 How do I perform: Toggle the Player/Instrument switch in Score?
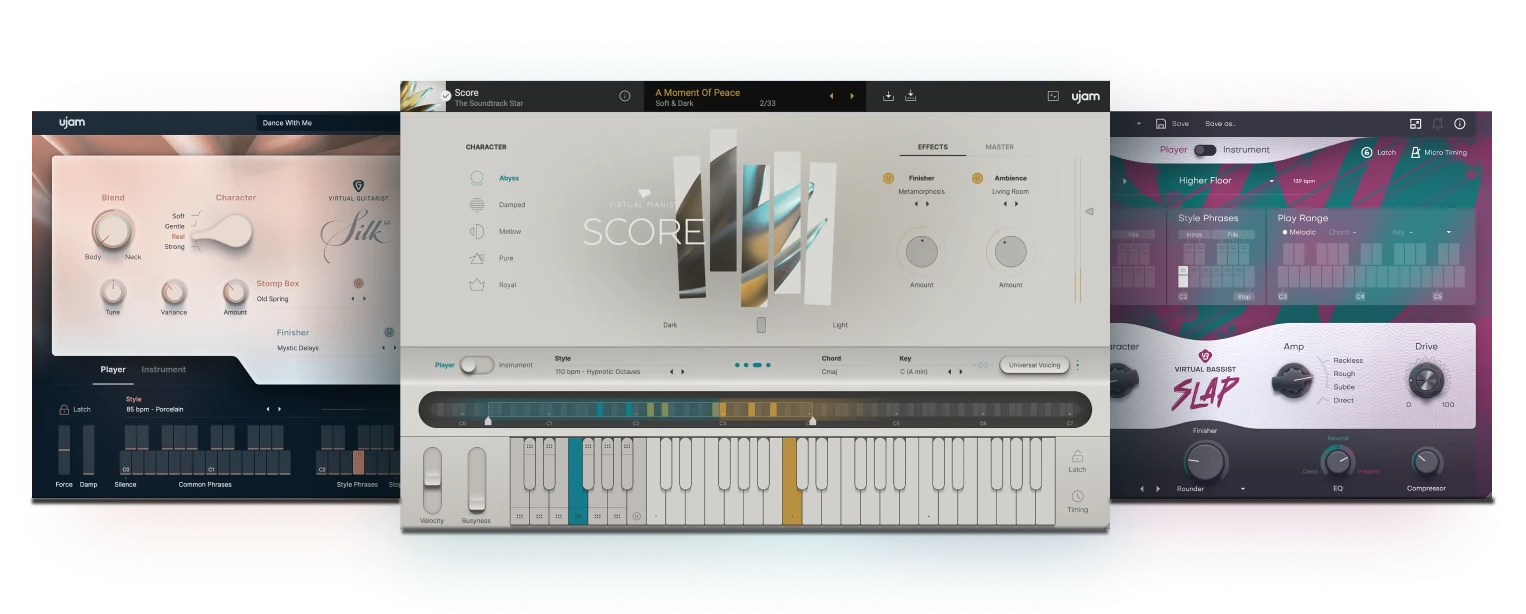[477, 365]
